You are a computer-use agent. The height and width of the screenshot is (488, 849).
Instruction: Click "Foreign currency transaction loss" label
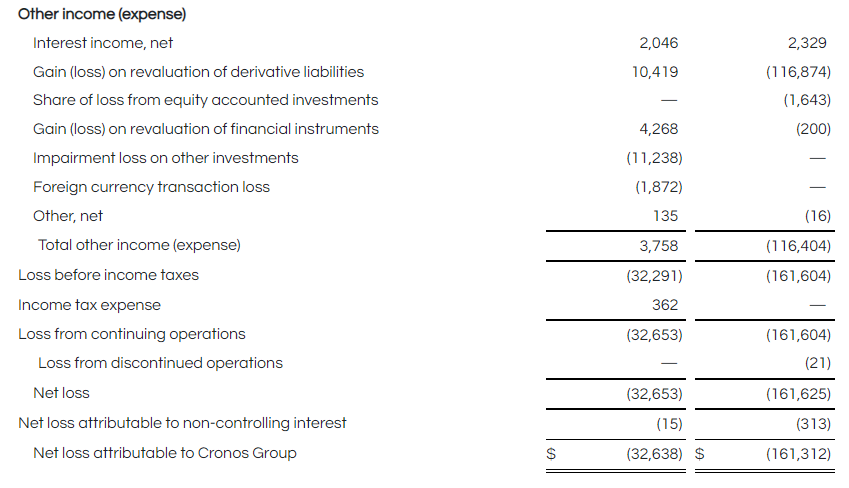pyautogui.click(x=151, y=187)
